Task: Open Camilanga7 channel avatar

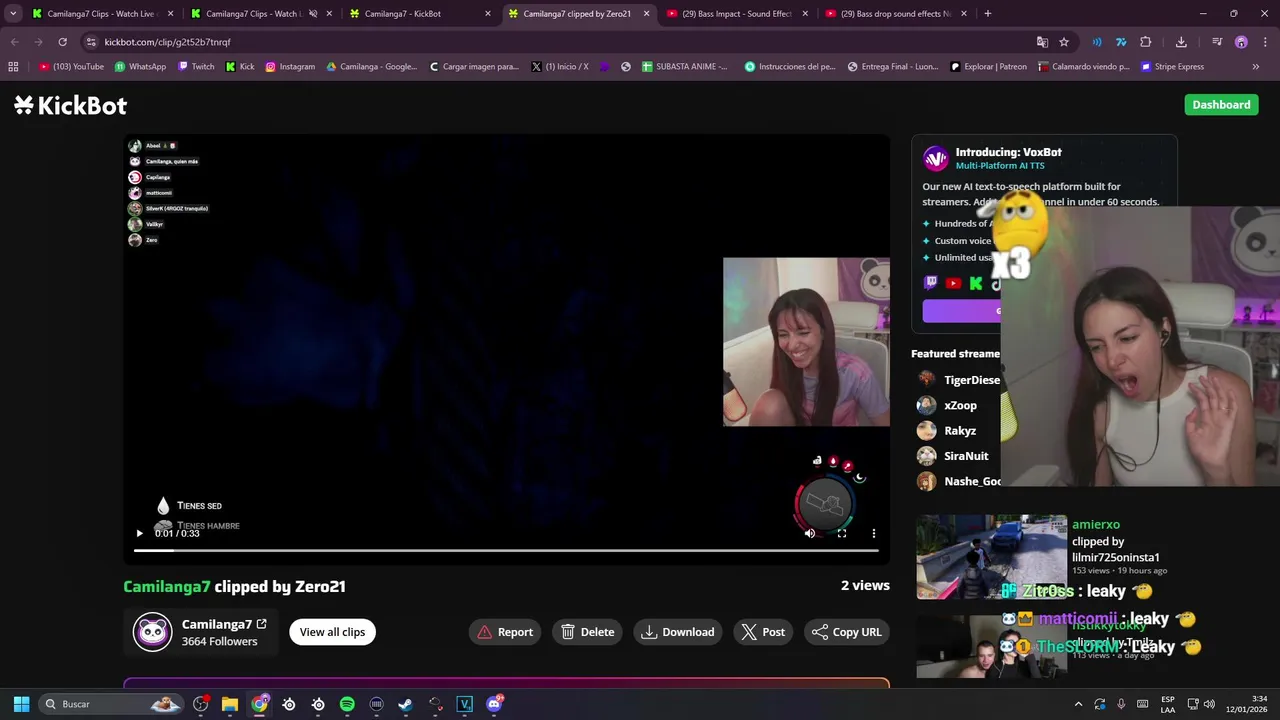Action: pyautogui.click(x=153, y=632)
